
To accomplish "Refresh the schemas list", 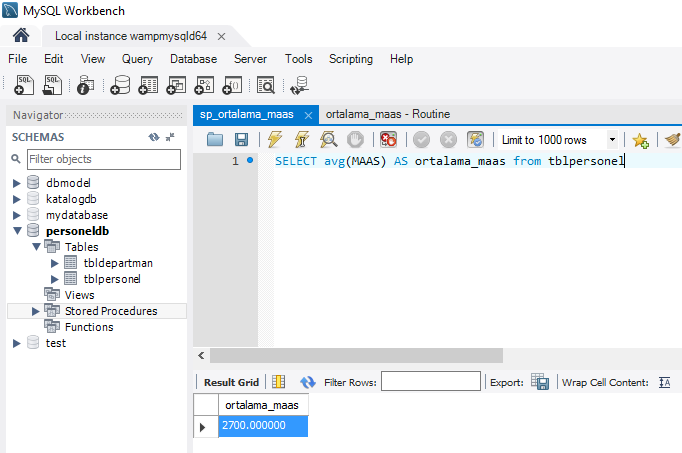I will pyautogui.click(x=154, y=137).
